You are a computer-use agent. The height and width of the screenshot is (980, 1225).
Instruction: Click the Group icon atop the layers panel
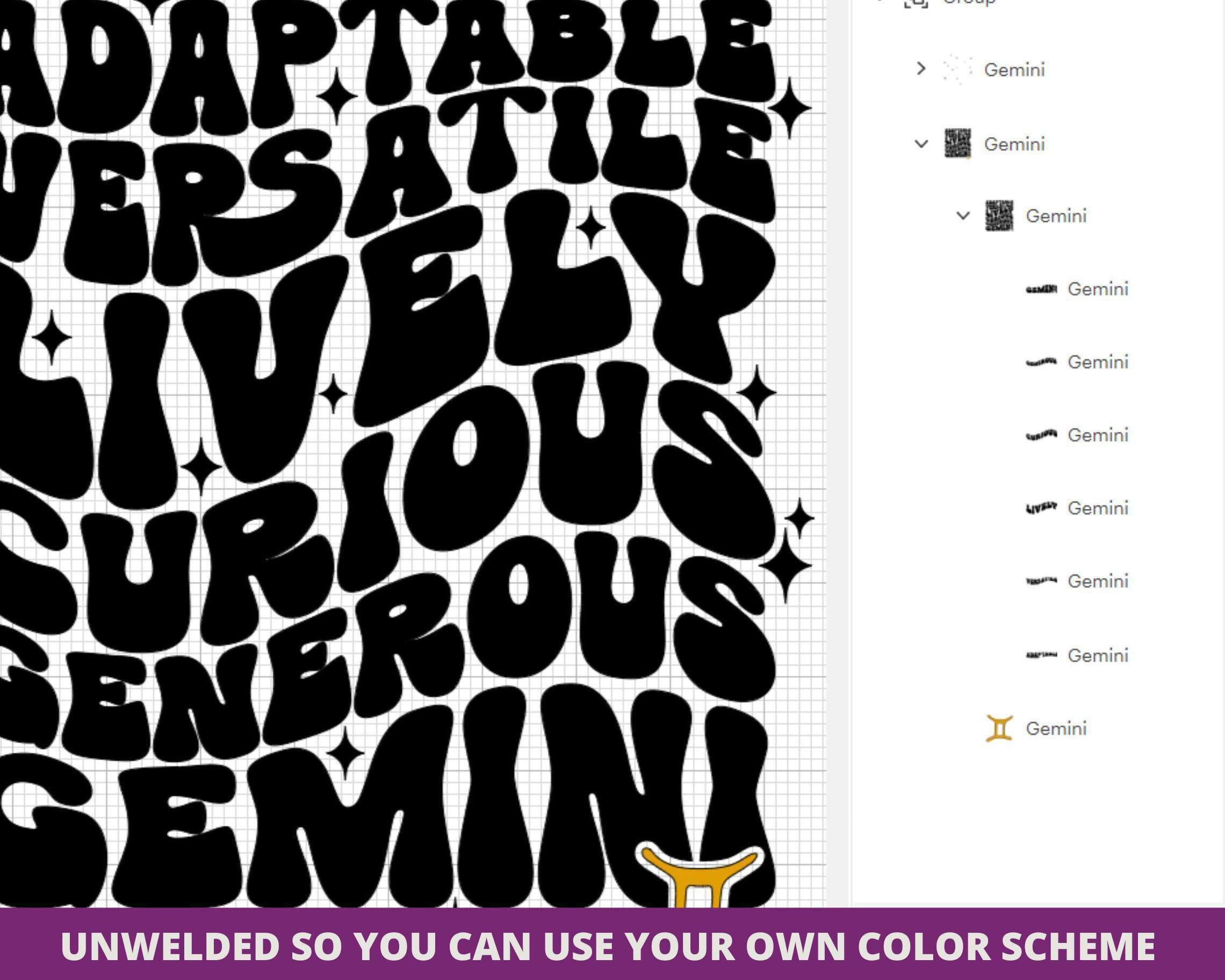point(916,3)
